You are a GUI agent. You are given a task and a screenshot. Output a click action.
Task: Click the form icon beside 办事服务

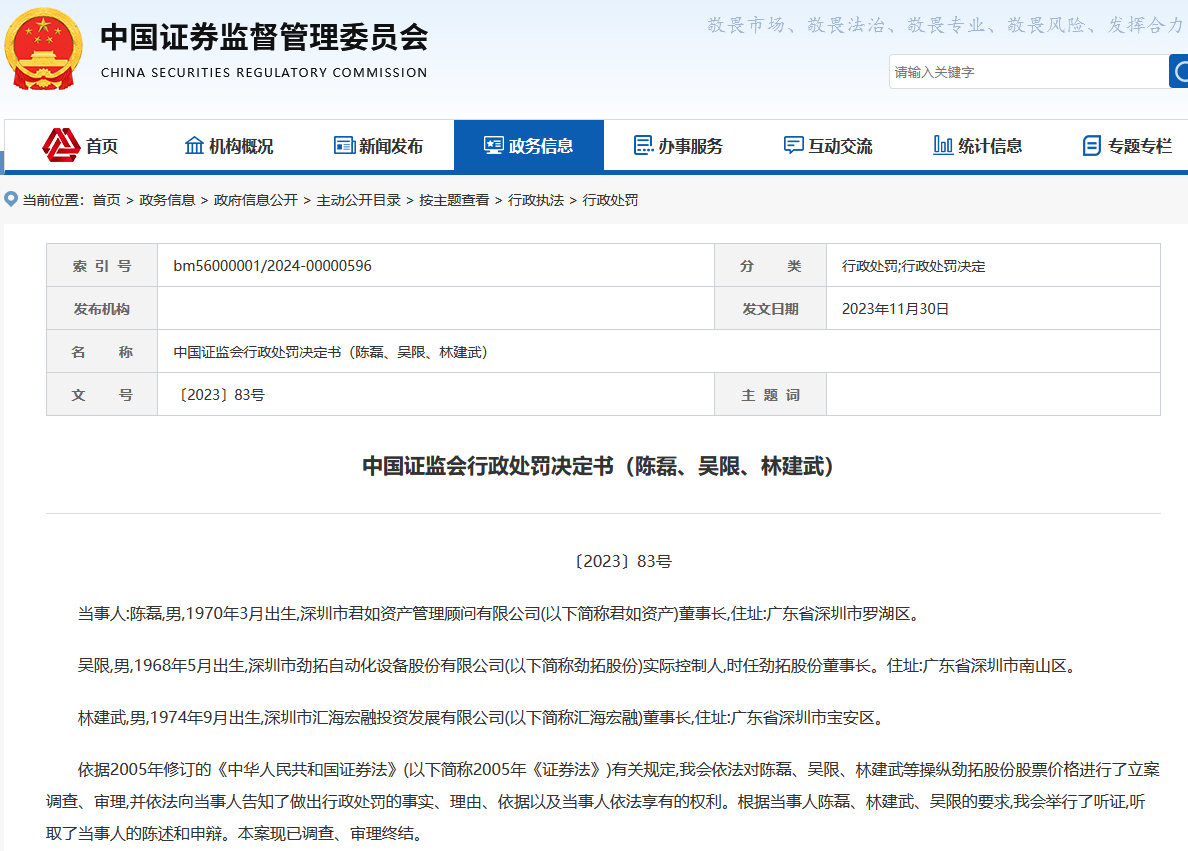[643, 145]
